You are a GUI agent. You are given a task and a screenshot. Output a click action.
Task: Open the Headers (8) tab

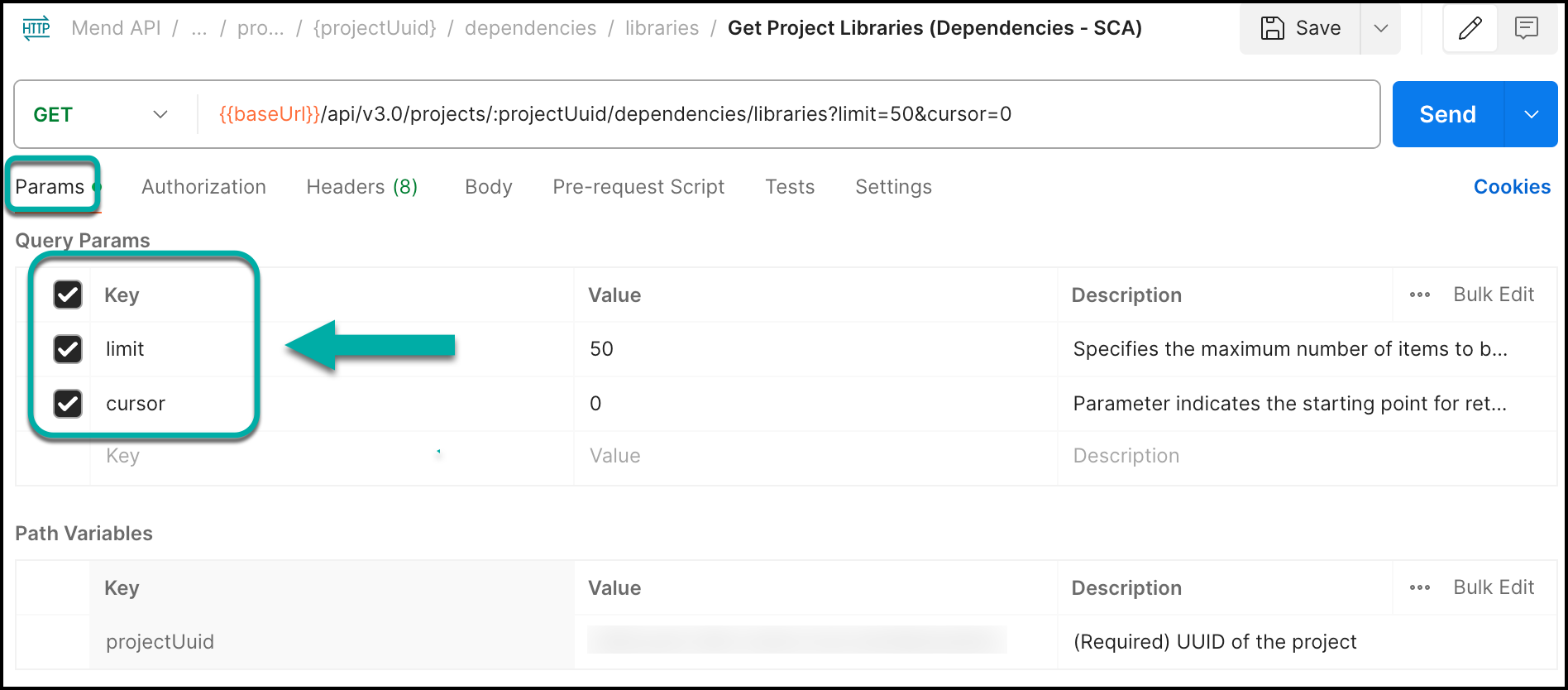point(361,187)
